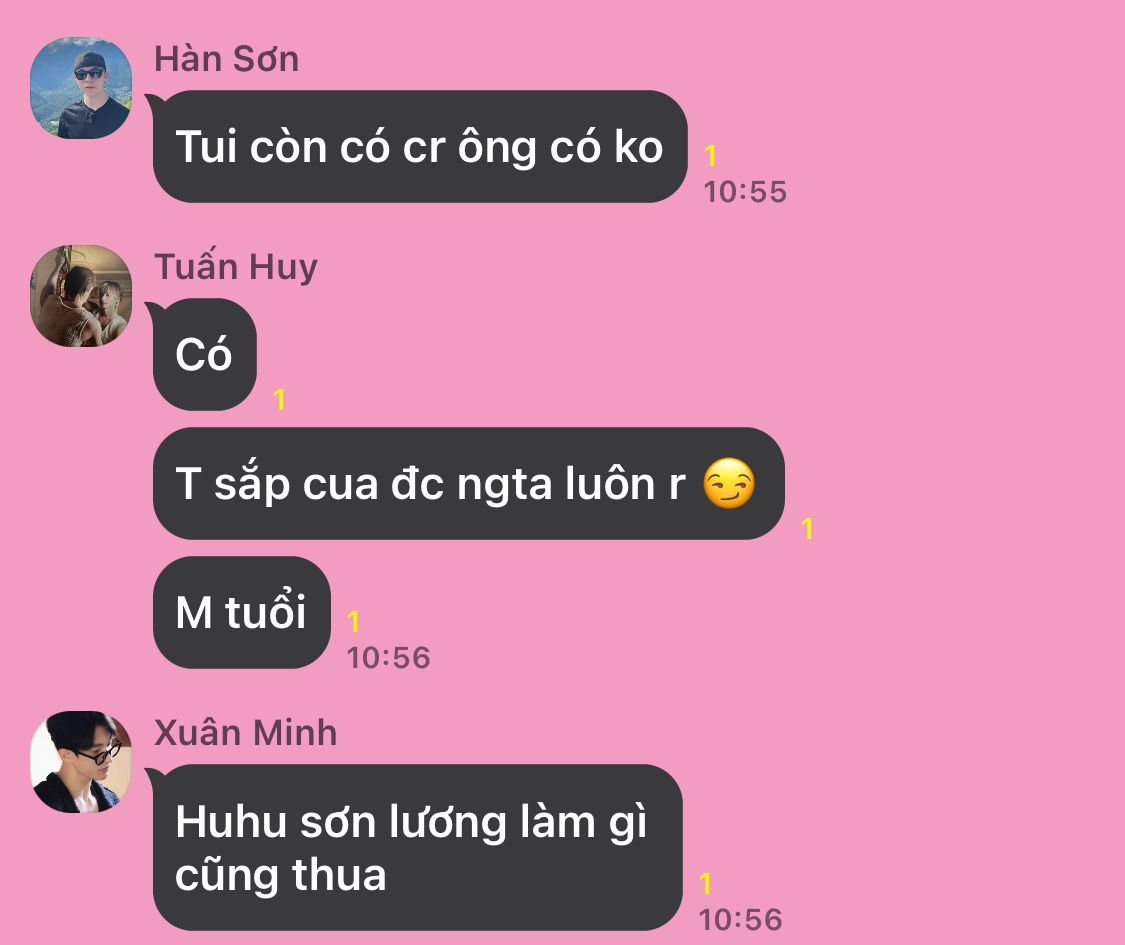This screenshot has width=1125, height=945.
Task: Click the sender name Xuân Minh
Action: pos(245,733)
